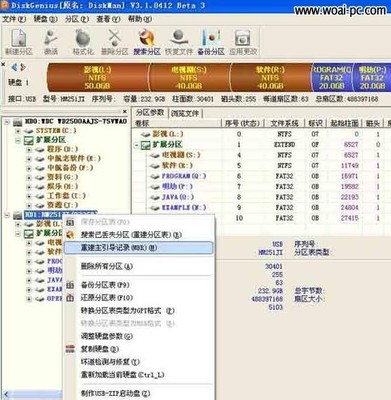
Task: Expand the 资料(G:) tree node
Action: (x=29, y=178)
